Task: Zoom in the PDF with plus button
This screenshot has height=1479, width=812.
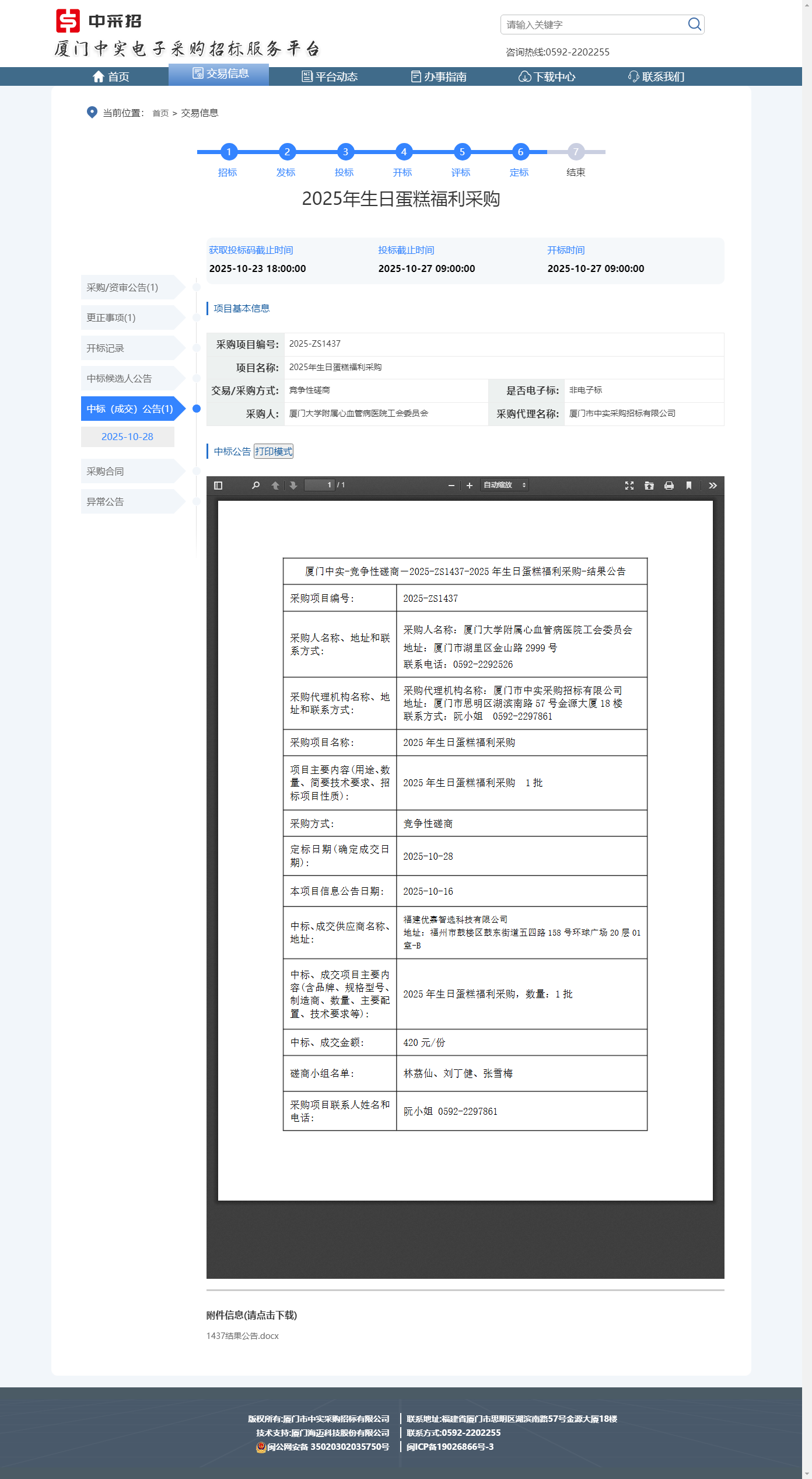Action: pos(469,485)
